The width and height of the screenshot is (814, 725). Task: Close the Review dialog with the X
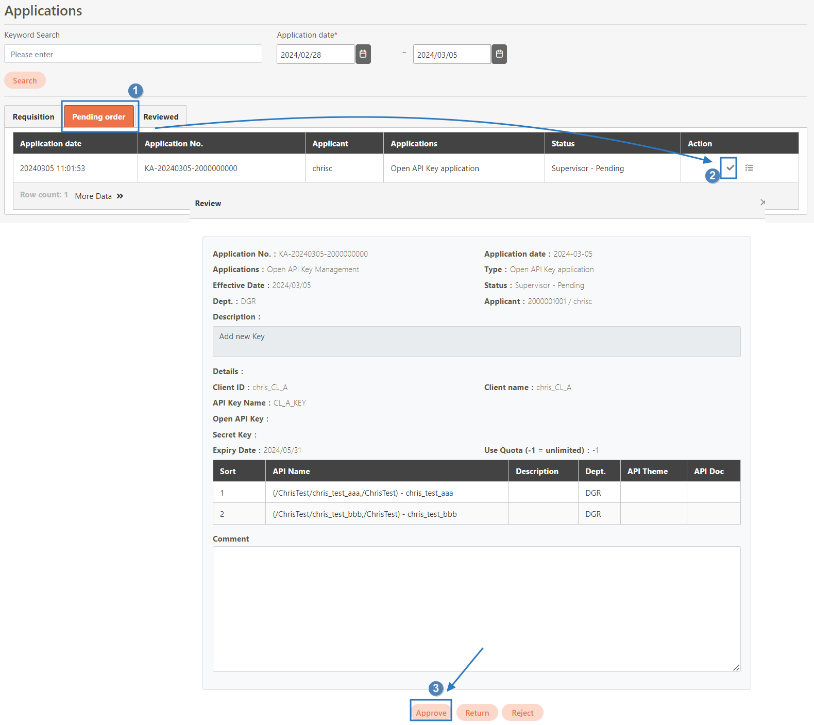pos(762,202)
